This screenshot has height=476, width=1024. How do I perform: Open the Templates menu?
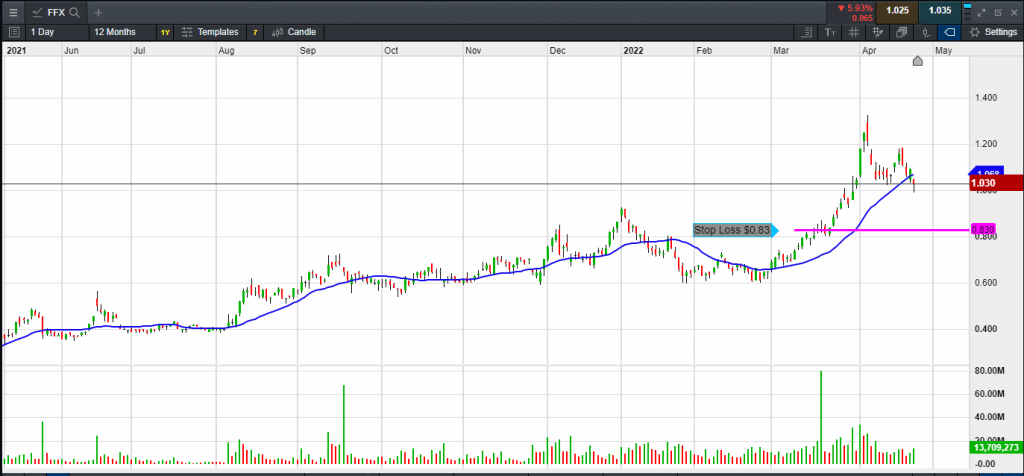pyautogui.click(x=210, y=32)
